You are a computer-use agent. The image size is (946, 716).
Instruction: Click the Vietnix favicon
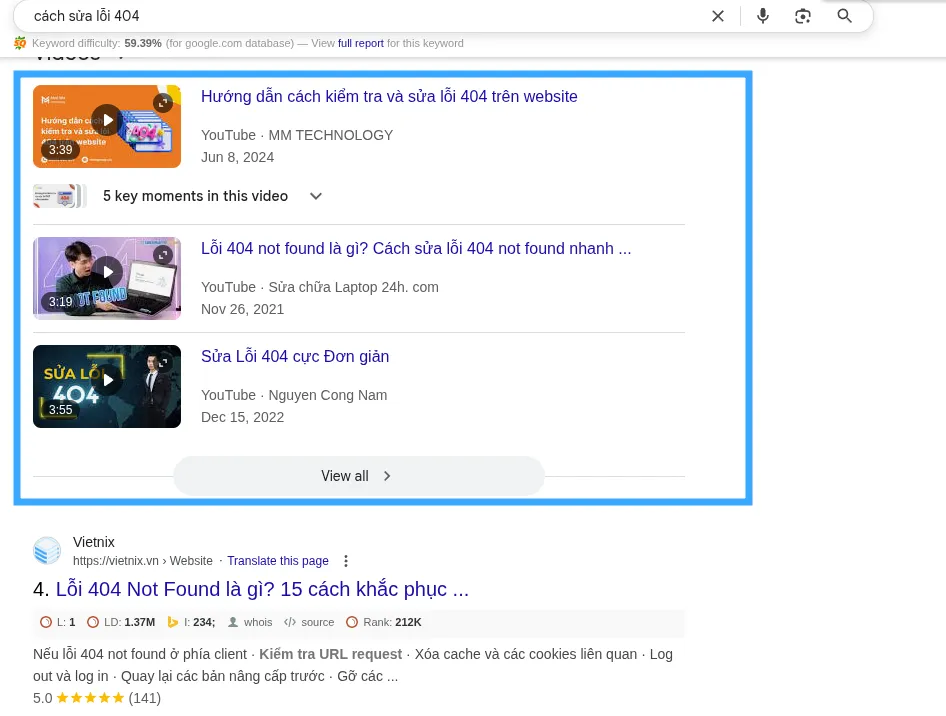click(x=47, y=550)
